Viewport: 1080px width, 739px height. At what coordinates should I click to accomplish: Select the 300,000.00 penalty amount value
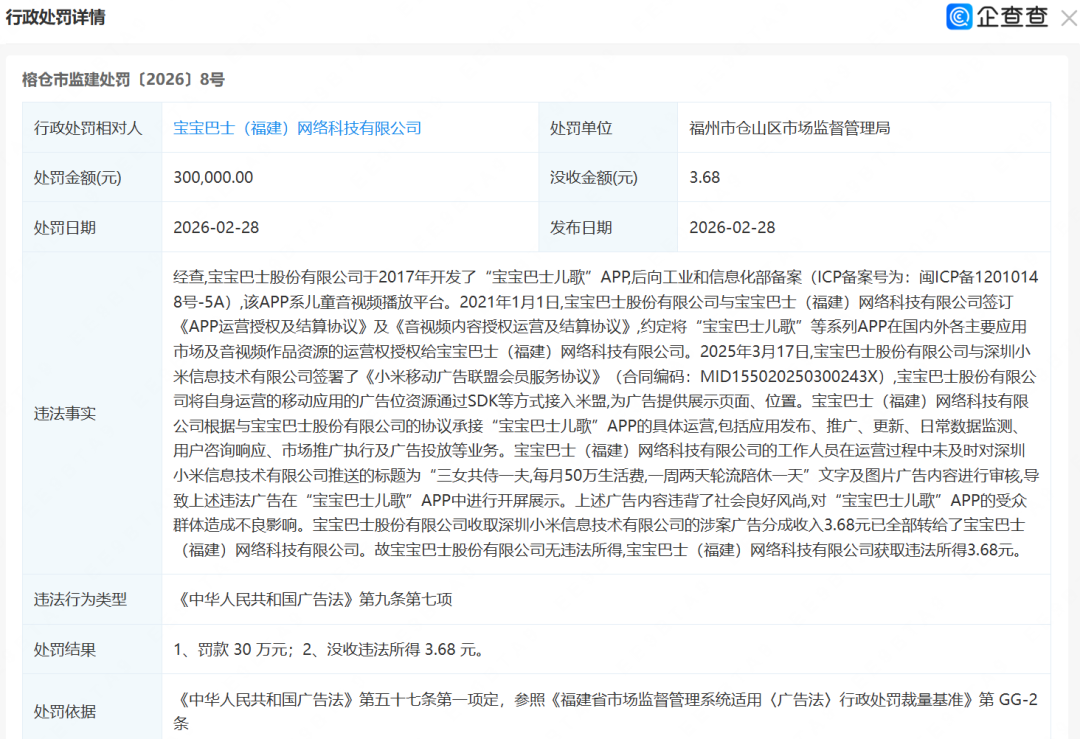click(214, 178)
